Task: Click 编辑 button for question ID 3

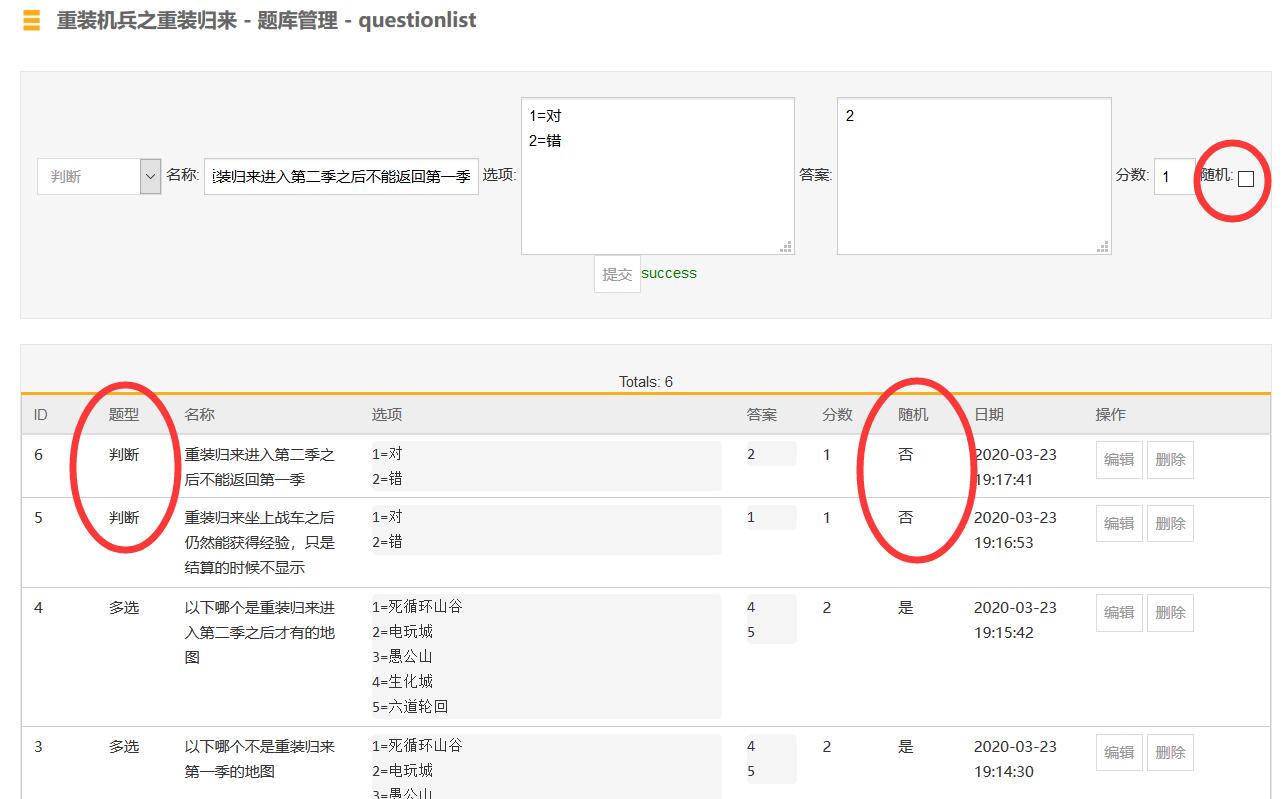Action: coord(1119,752)
